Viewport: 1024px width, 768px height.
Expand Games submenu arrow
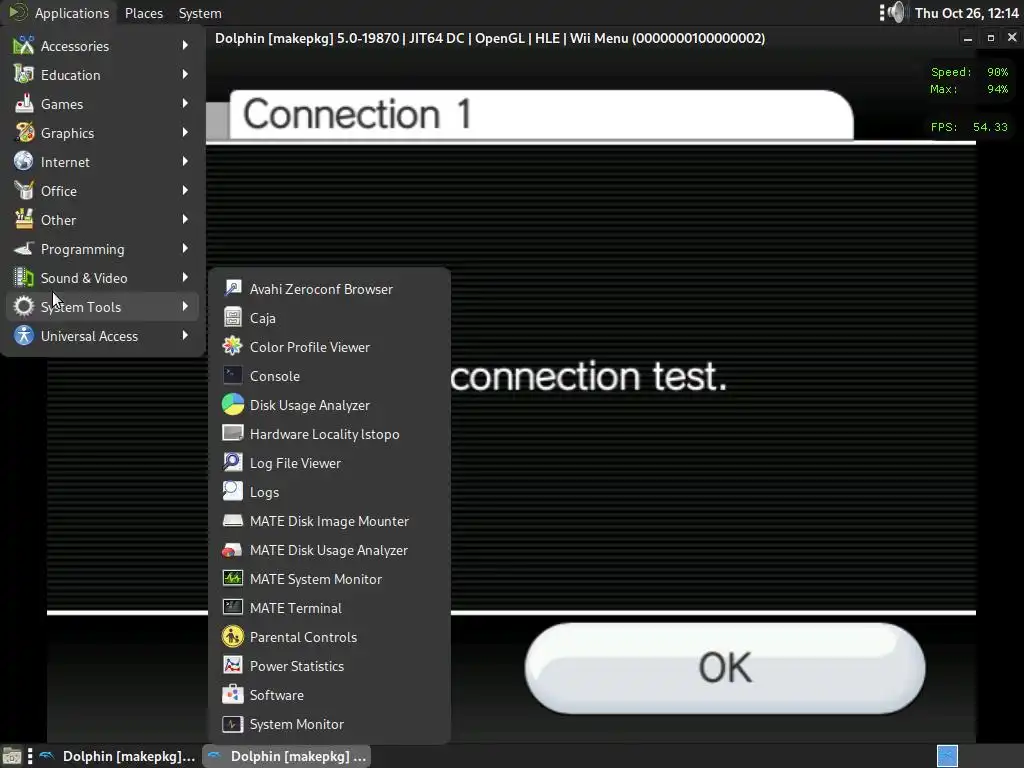coord(185,104)
